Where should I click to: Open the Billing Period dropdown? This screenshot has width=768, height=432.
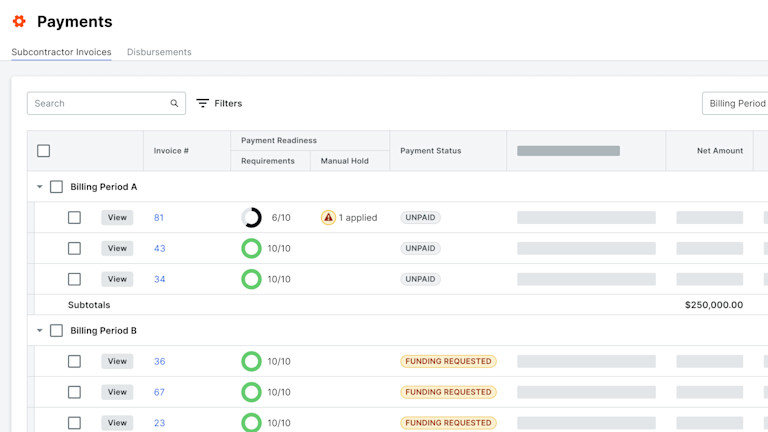coord(735,103)
